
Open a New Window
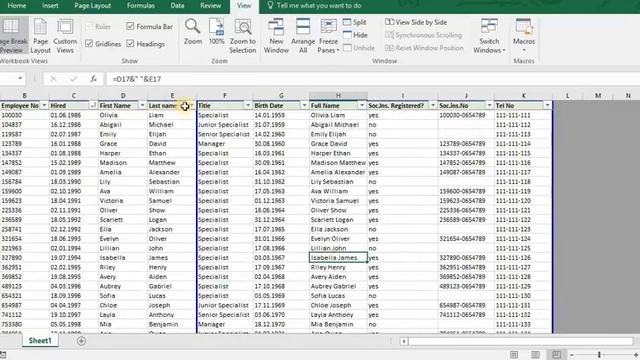(276, 36)
